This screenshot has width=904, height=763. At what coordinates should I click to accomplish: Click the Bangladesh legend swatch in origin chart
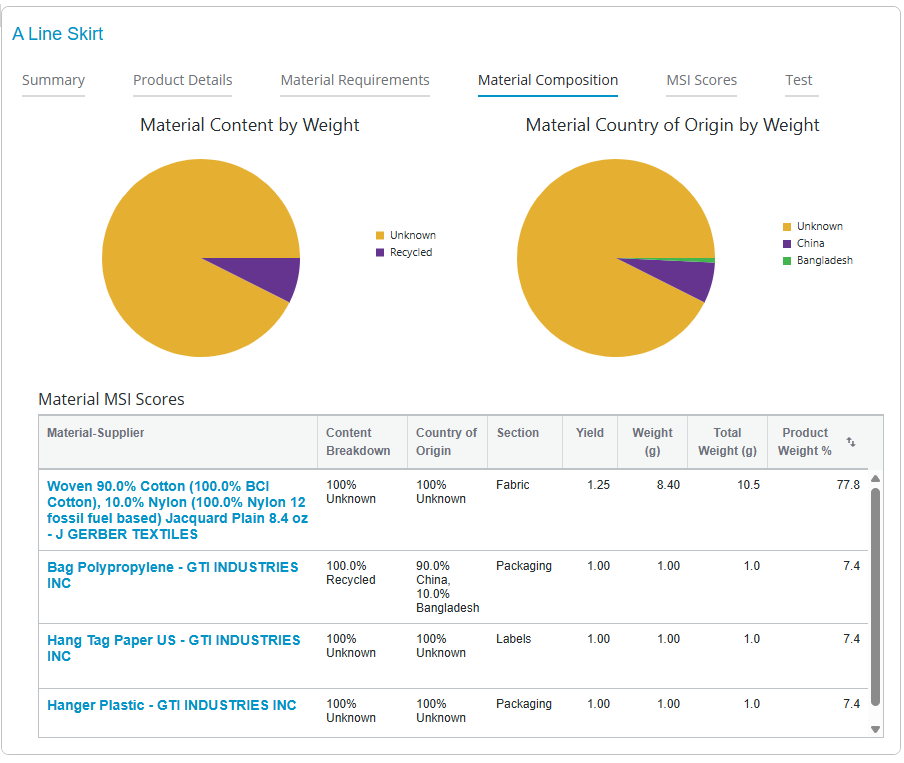pyautogui.click(x=787, y=261)
